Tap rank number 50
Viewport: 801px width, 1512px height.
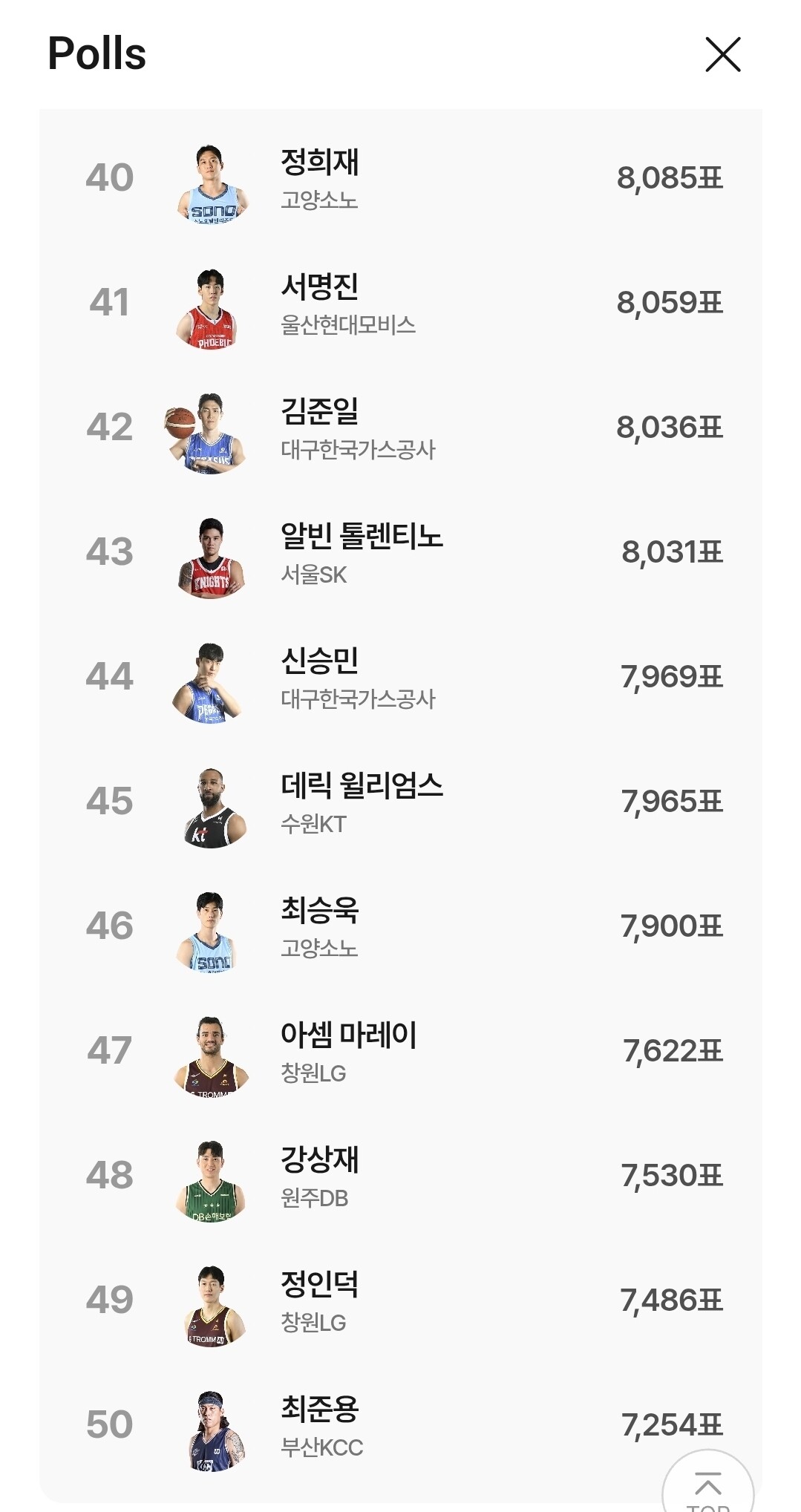(110, 1425)
